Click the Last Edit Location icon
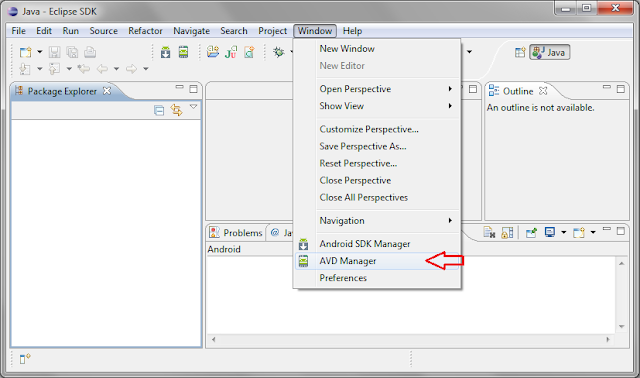The image size is (640, 378). 84,69
